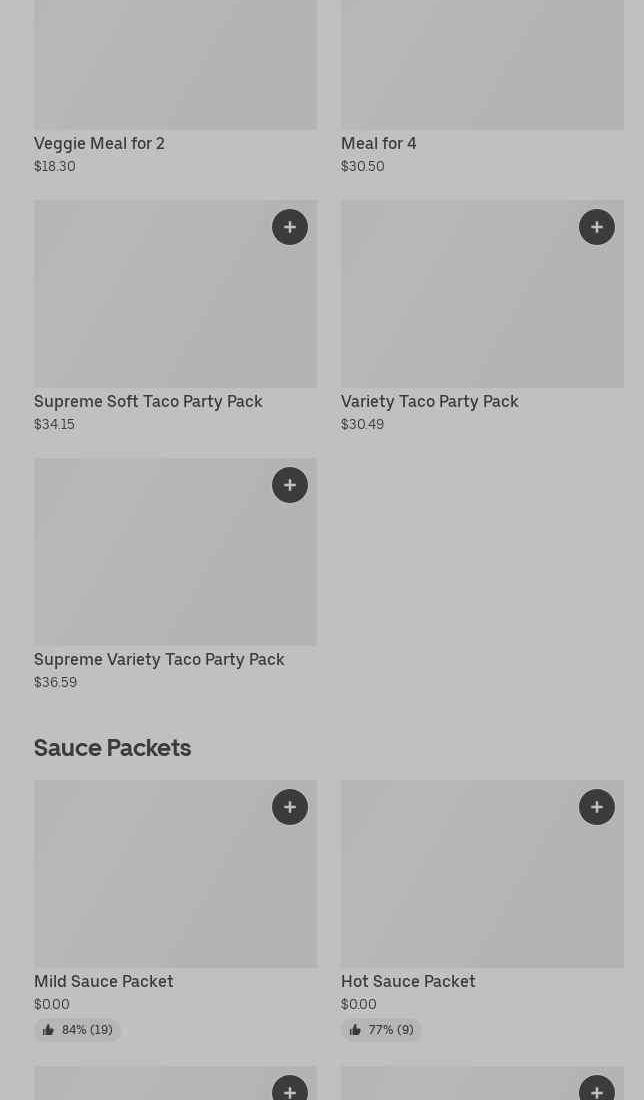Click thumbs-up icon under Hot Sauce Packet
The width and height of the screenshot is (644, 1100).
click(x=355, y=1030)
